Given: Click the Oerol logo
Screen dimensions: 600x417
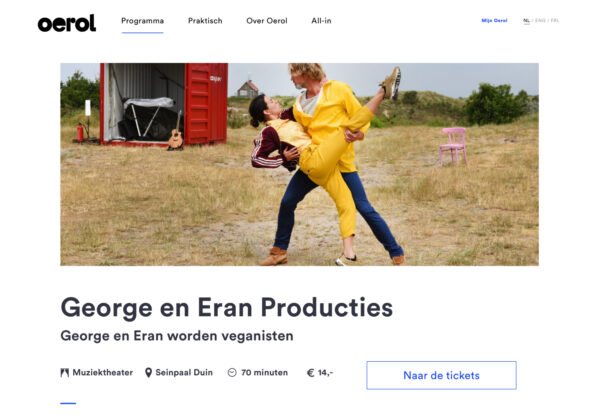Looking at the screenshot, I should point(67,23).
